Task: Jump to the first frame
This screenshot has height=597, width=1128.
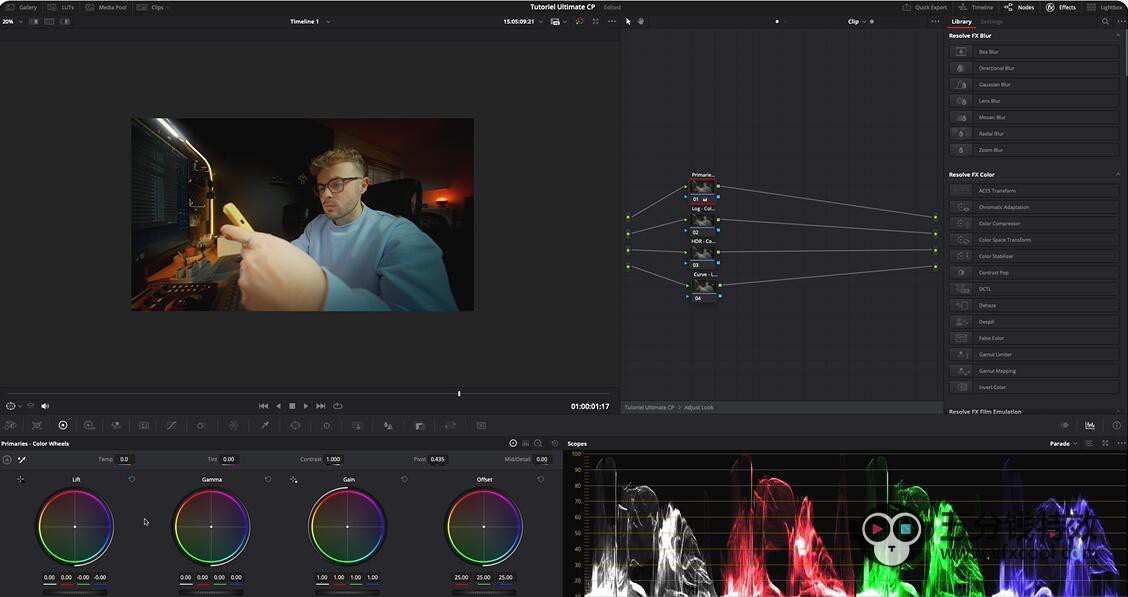Action: point(263,406)
